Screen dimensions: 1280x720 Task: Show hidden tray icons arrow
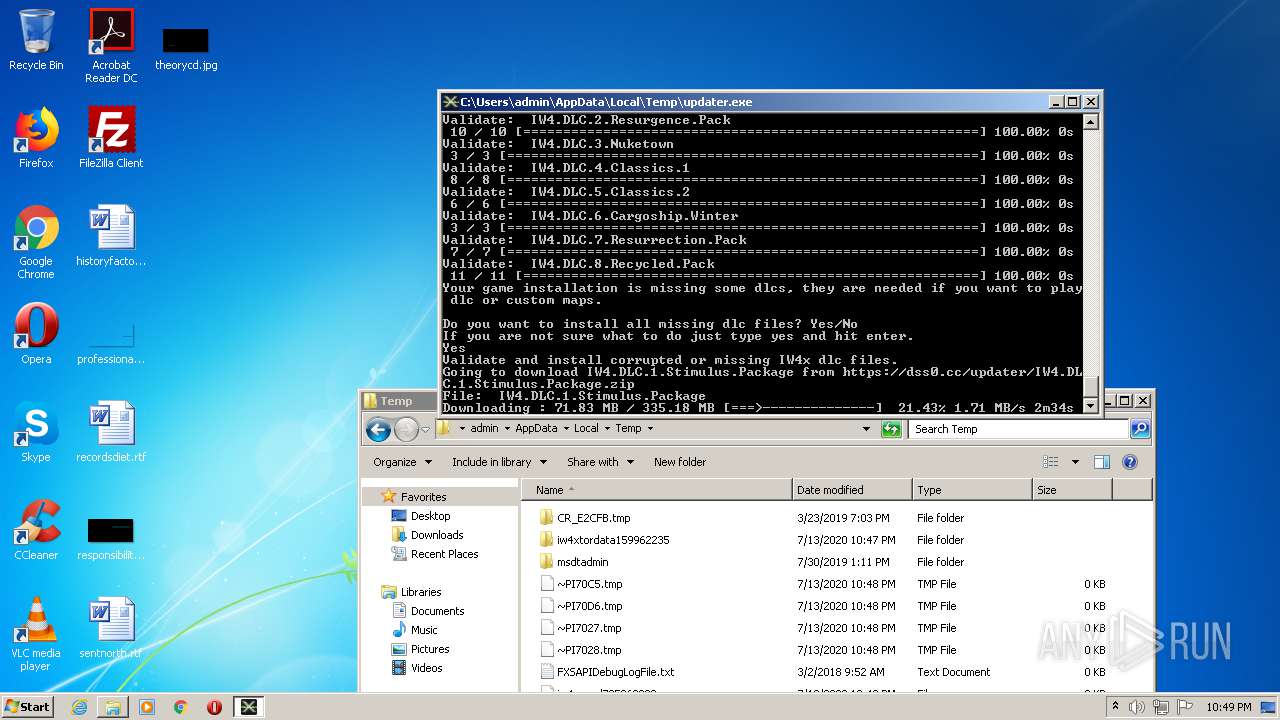coord(1115,706)
